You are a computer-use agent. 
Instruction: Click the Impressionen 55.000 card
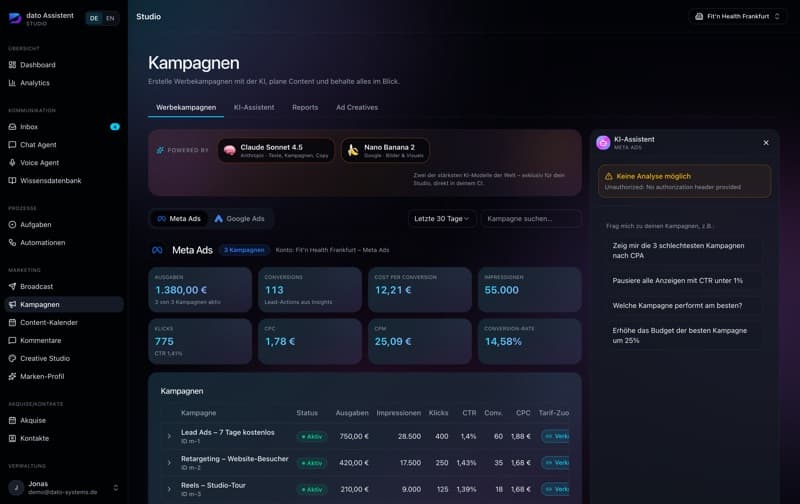530,290
